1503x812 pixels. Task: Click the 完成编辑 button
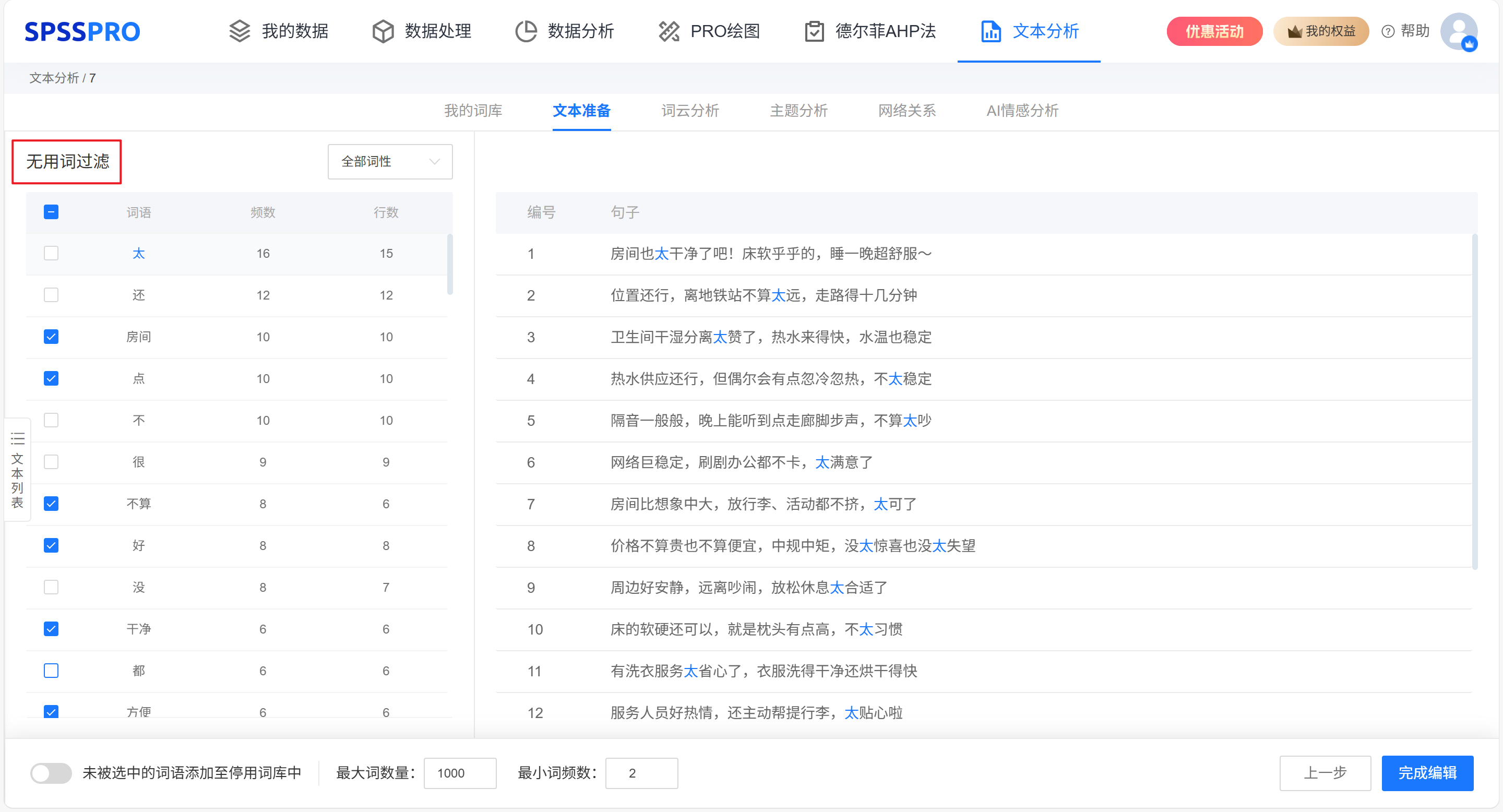click(x=1427, y=773)
